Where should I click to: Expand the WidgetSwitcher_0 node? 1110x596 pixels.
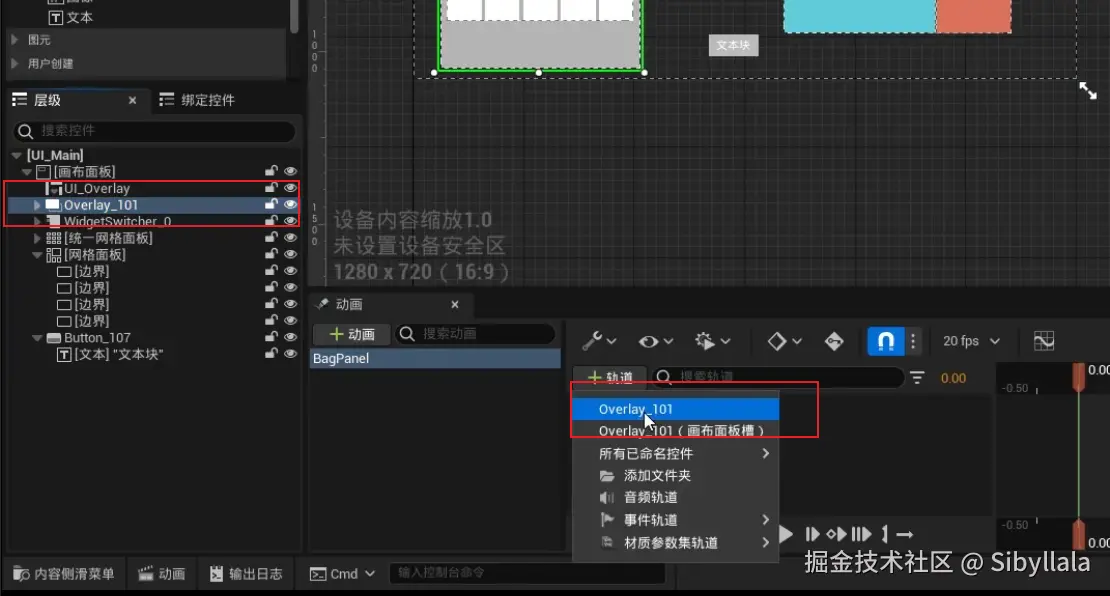(37, 221)
